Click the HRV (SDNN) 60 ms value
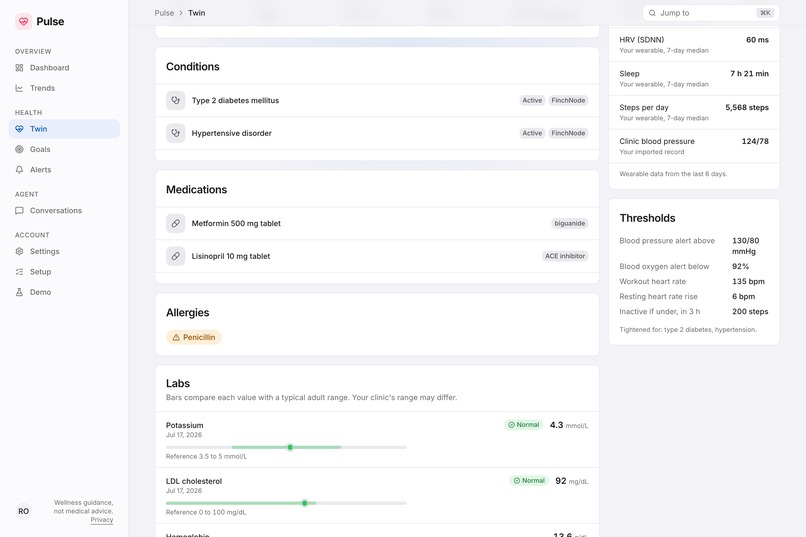Screen dimensions: 806x537 [757, 40]
